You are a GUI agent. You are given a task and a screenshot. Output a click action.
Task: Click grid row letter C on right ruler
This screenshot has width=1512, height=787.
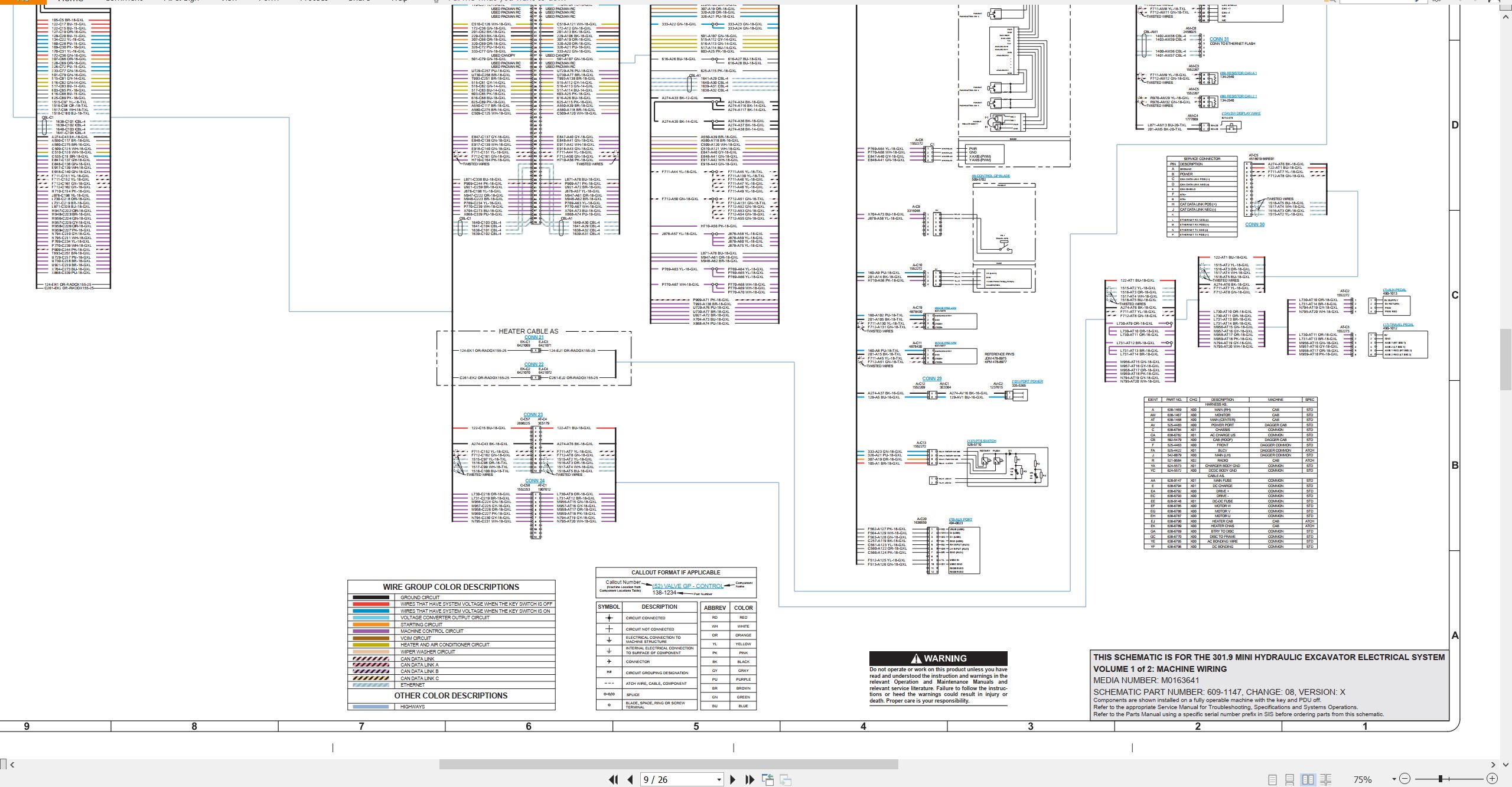click(x=1455, y=295)
